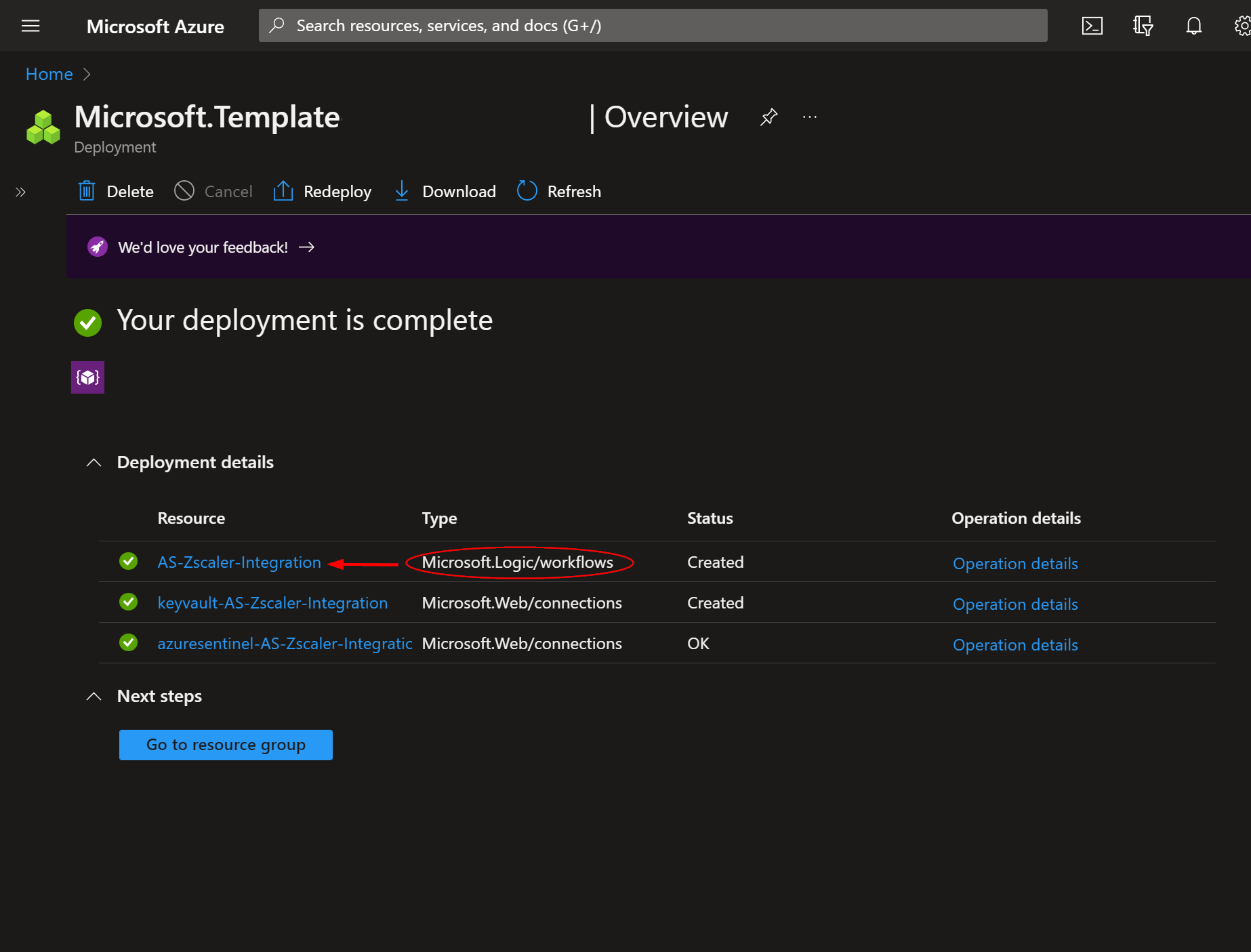
Task: Click the purple template cube icon
Action: (87, 377)
